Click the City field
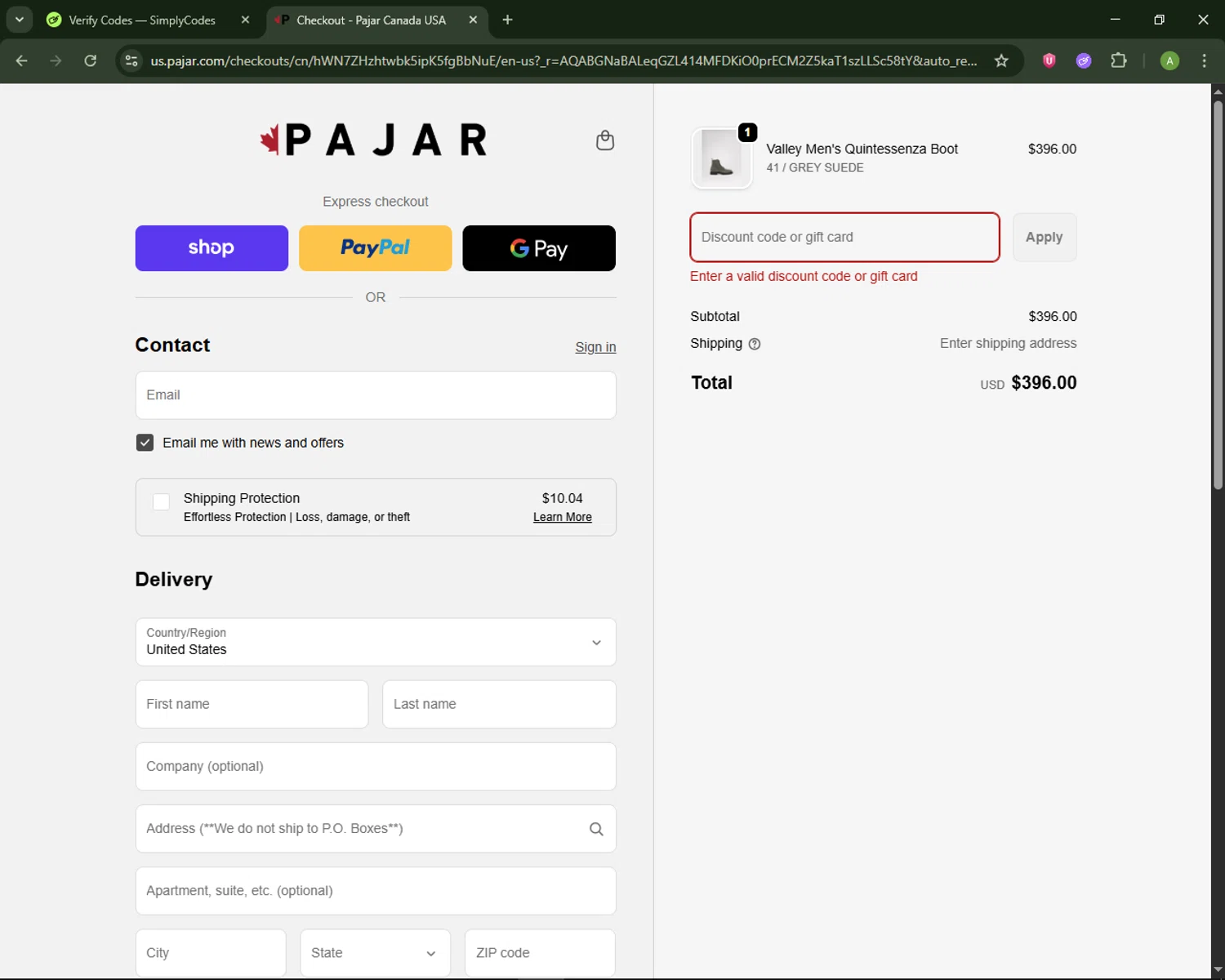Screen dimensions: 1225x980 pyautogui.click(x=211, y=953)
